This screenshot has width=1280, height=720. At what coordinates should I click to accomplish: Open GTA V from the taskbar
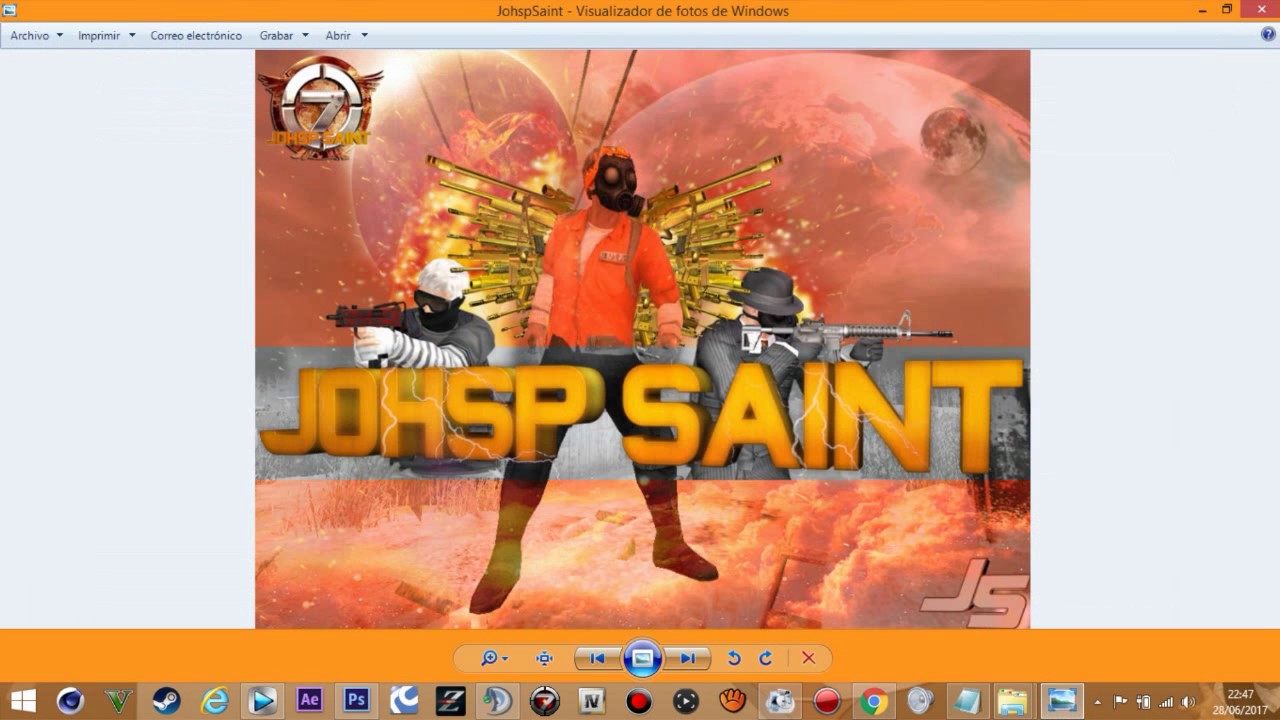(118, 701)
